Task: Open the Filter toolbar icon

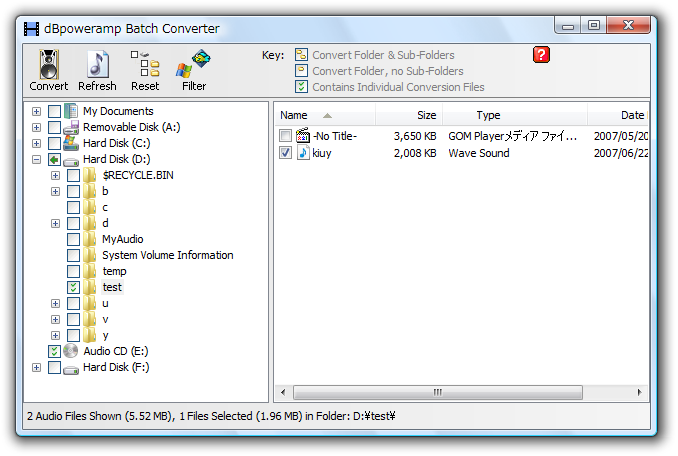Action: point(193,64)
